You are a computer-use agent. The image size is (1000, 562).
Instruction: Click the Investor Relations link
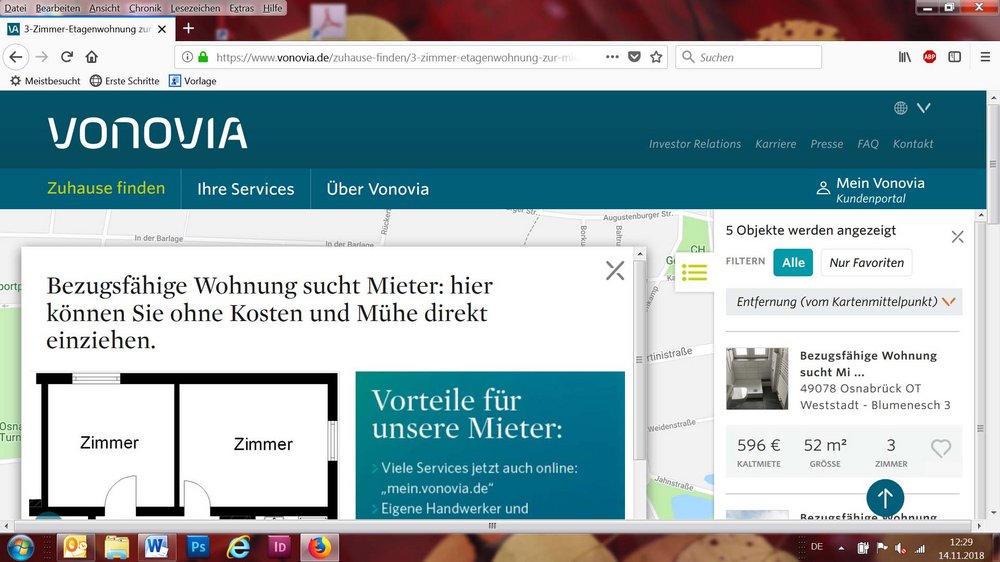(695, 144)
